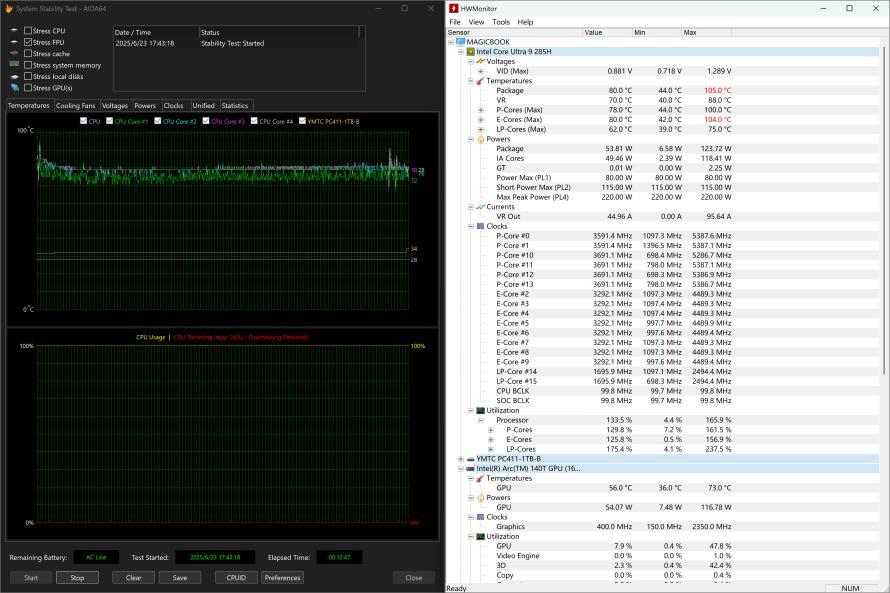This screenshot has height=593, width=890.
Task: Select the 'Short Power Max (PL2)' row
Action: [662, 187]
